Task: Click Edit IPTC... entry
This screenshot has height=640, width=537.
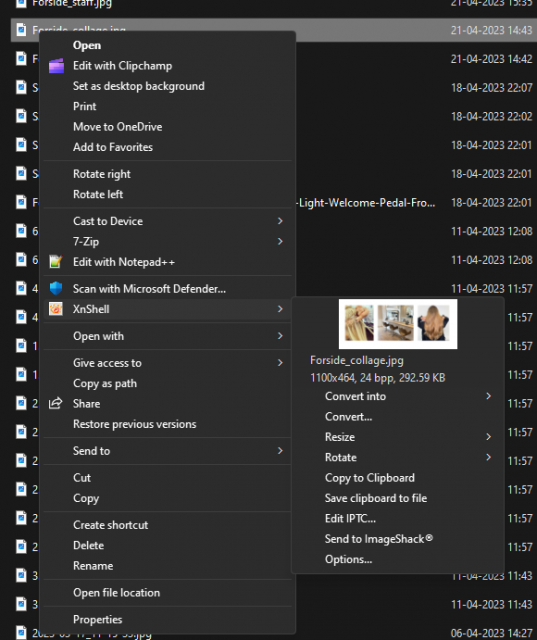Action: pyautogui.click(x=350, y=518)
